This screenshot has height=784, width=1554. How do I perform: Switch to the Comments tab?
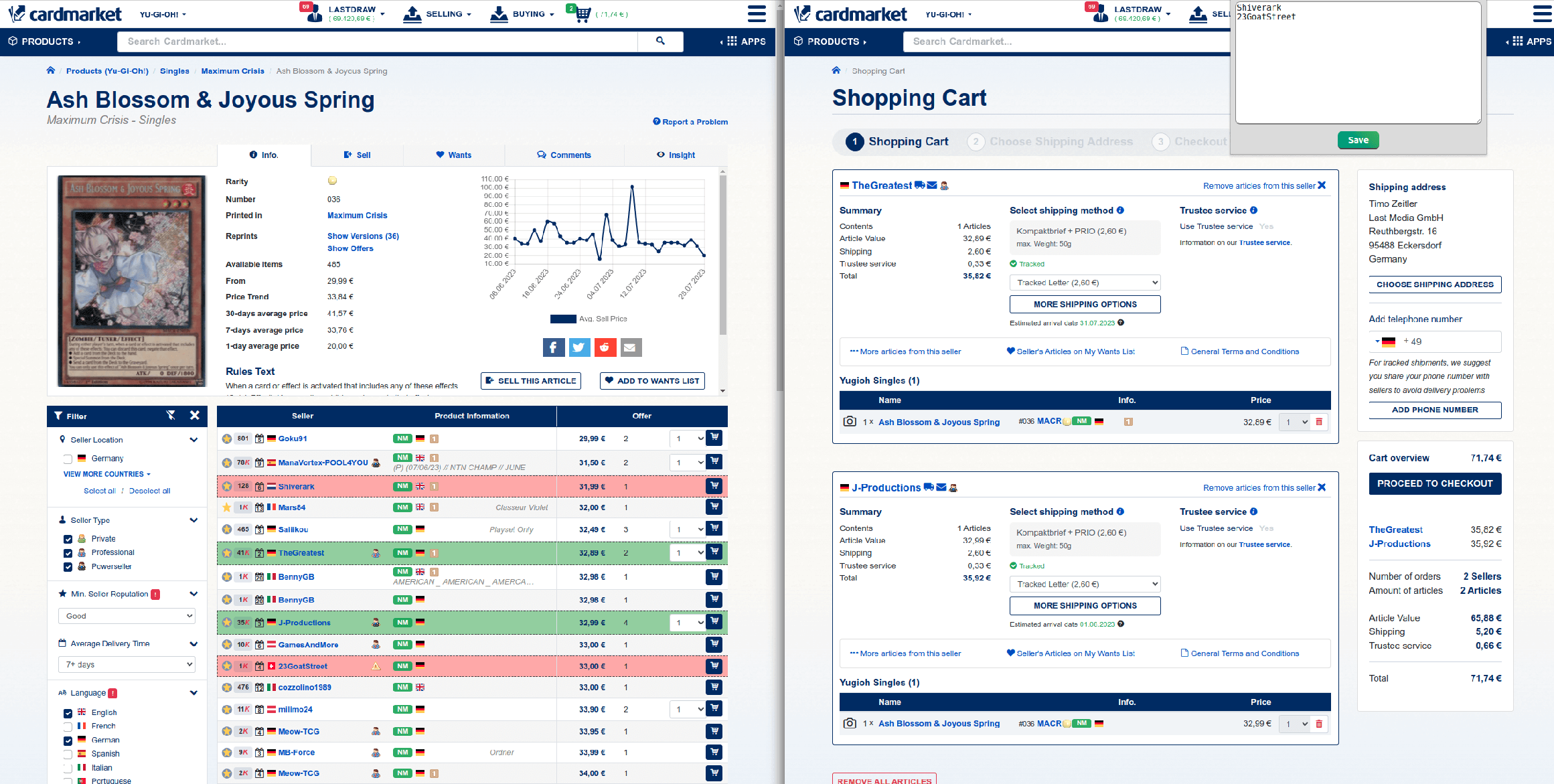click(x=564, y=155)
